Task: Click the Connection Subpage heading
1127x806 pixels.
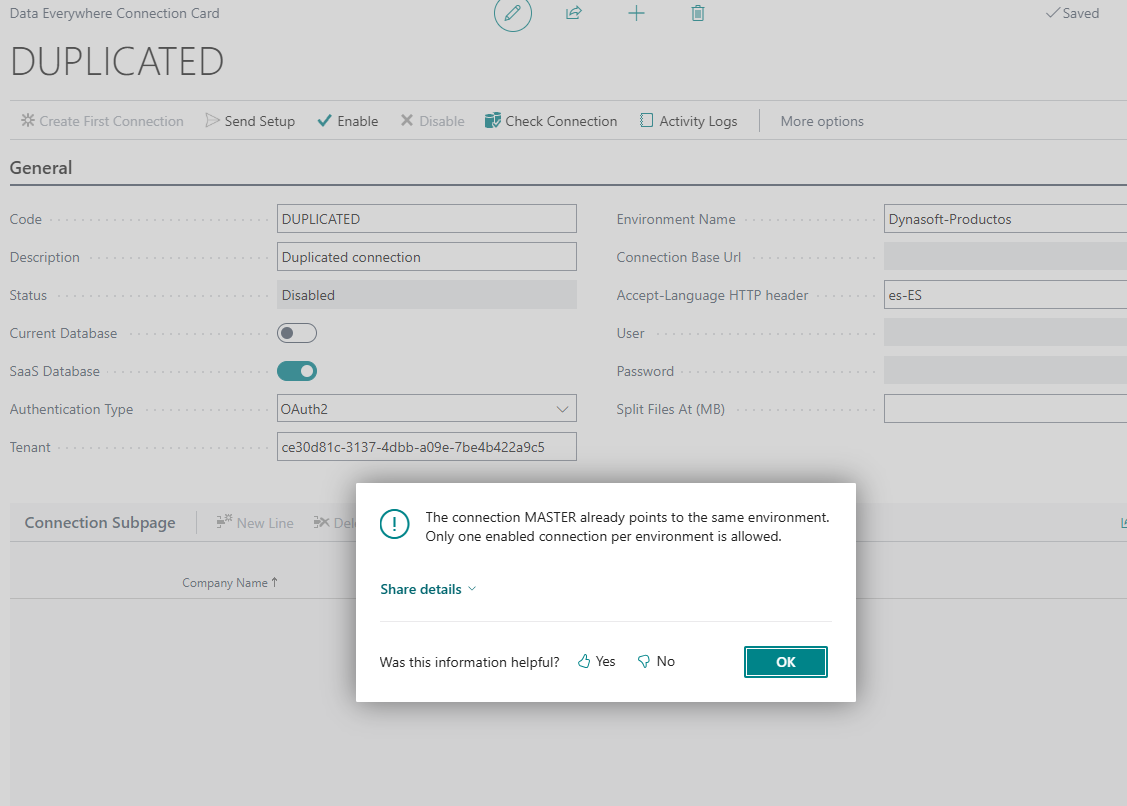Action: pyautogui.click(x=100, y=523)
